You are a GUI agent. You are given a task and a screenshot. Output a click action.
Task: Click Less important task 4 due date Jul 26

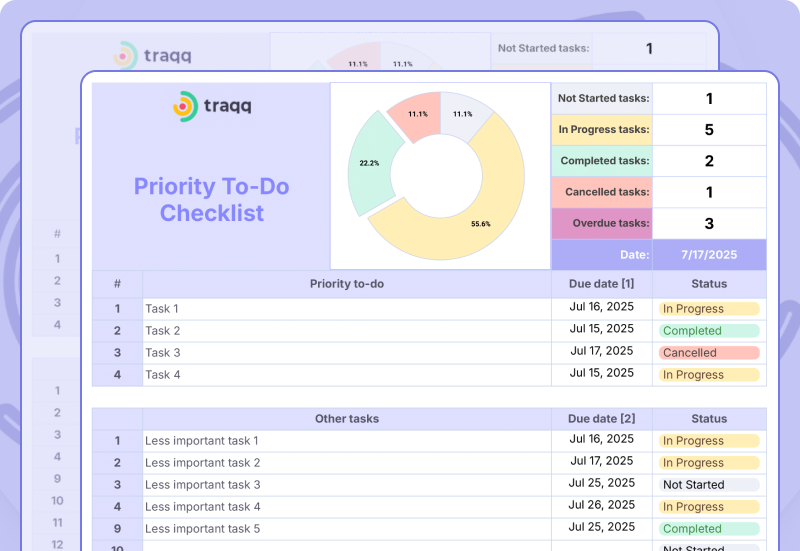coord(602,505)
